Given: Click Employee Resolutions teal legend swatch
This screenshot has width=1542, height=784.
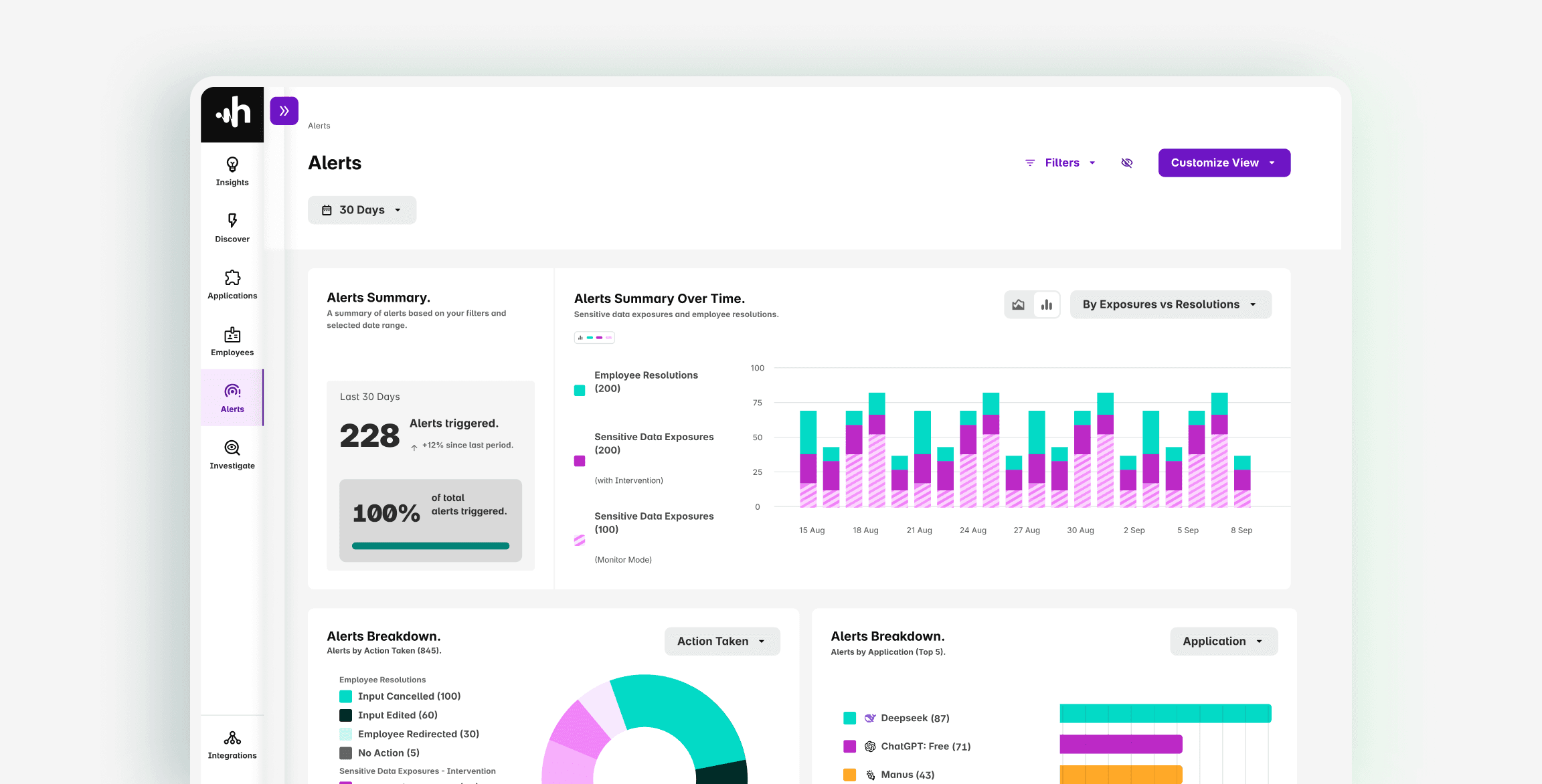Looking at the screenshot, I should pyautogui.click(x=580, y=390).
